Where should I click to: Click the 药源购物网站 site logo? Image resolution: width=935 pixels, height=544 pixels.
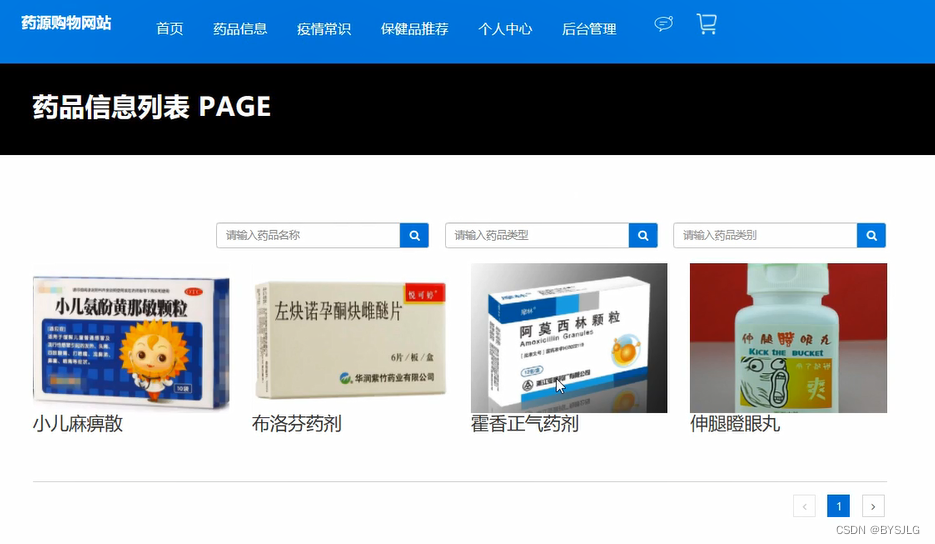66,23
